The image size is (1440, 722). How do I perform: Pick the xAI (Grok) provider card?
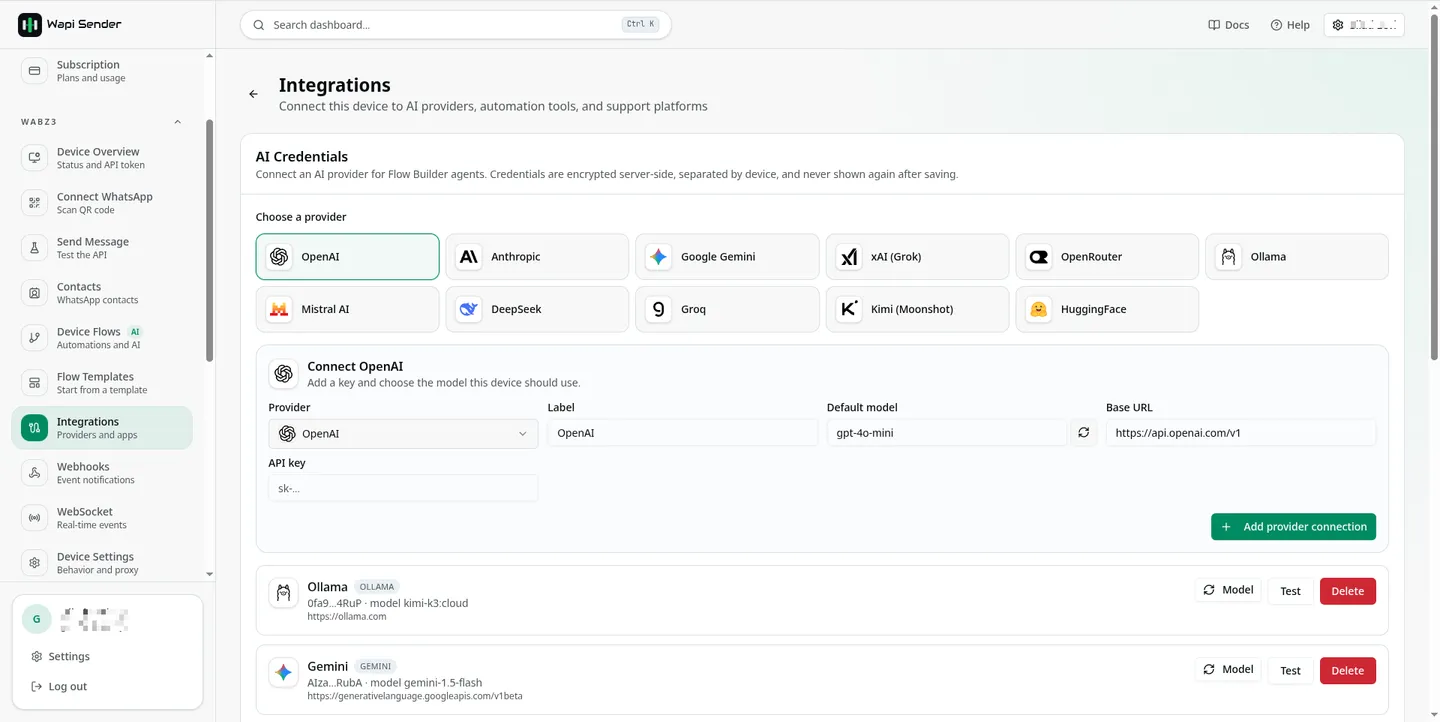click(917, 257)
